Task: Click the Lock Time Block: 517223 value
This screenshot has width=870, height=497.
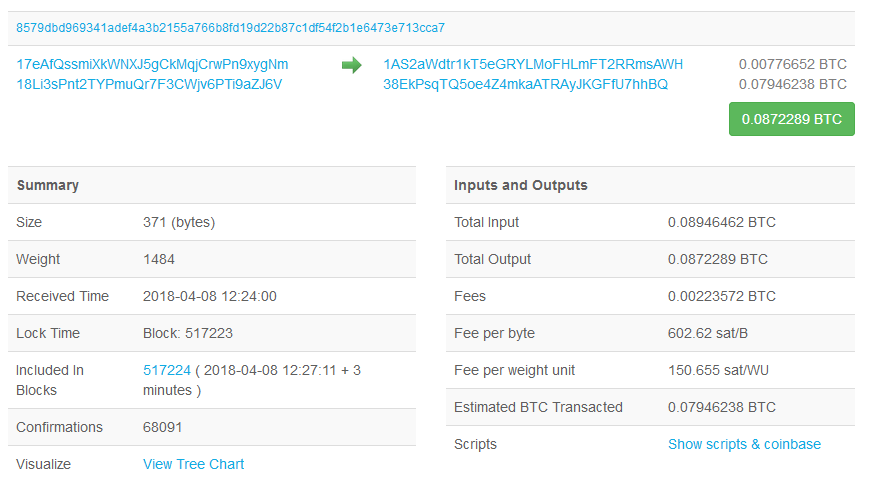Action: (x=188, y=333)
